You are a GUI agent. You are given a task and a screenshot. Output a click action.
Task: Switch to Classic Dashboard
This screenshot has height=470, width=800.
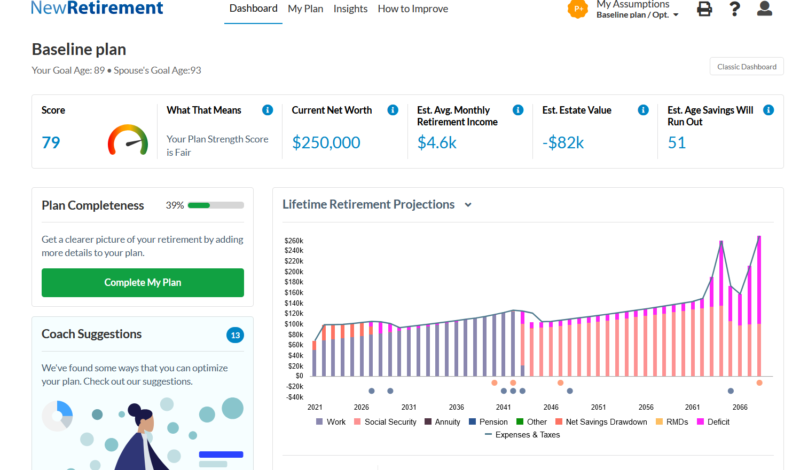746,67
